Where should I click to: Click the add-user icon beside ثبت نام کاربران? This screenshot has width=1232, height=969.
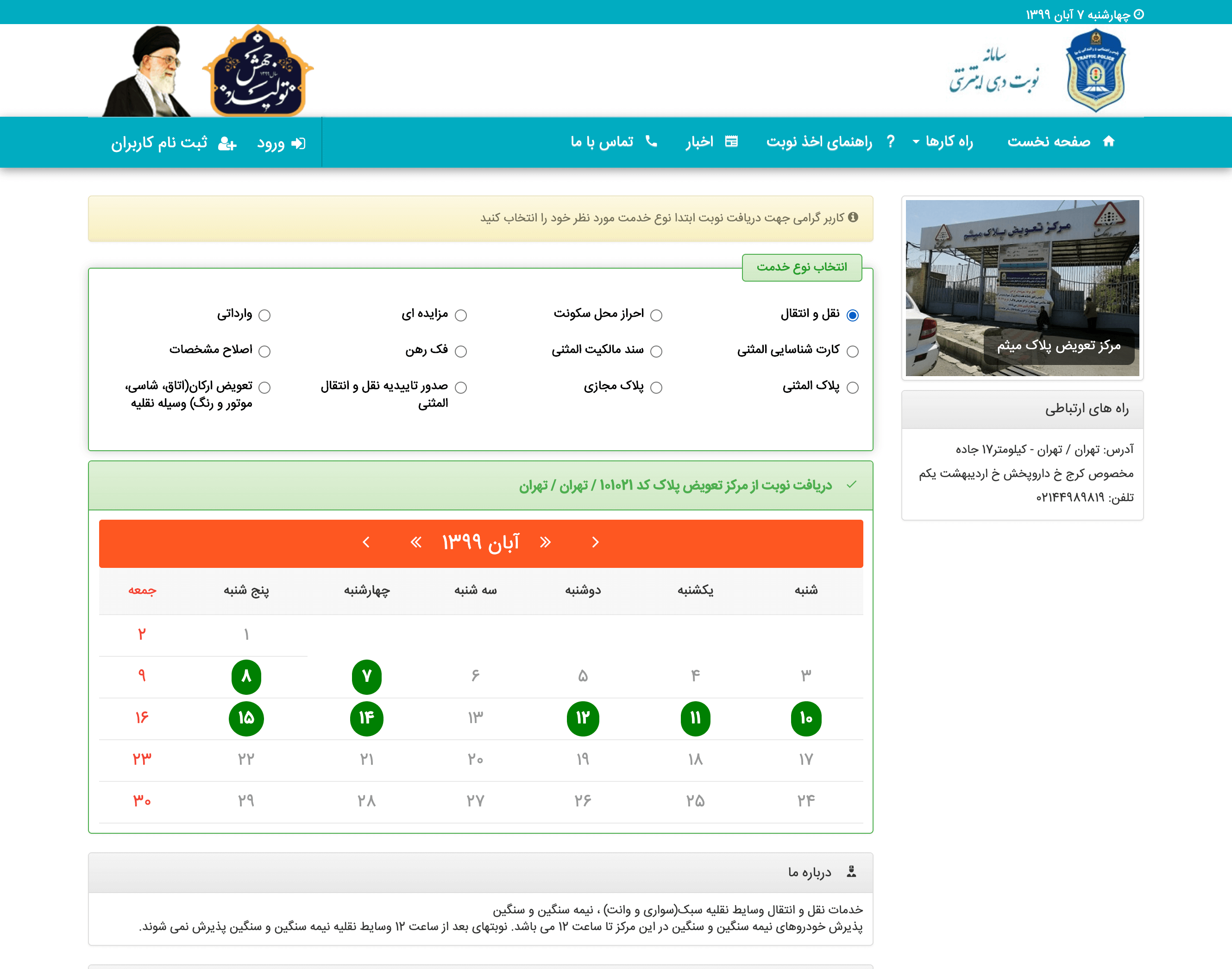click(227, 143)
